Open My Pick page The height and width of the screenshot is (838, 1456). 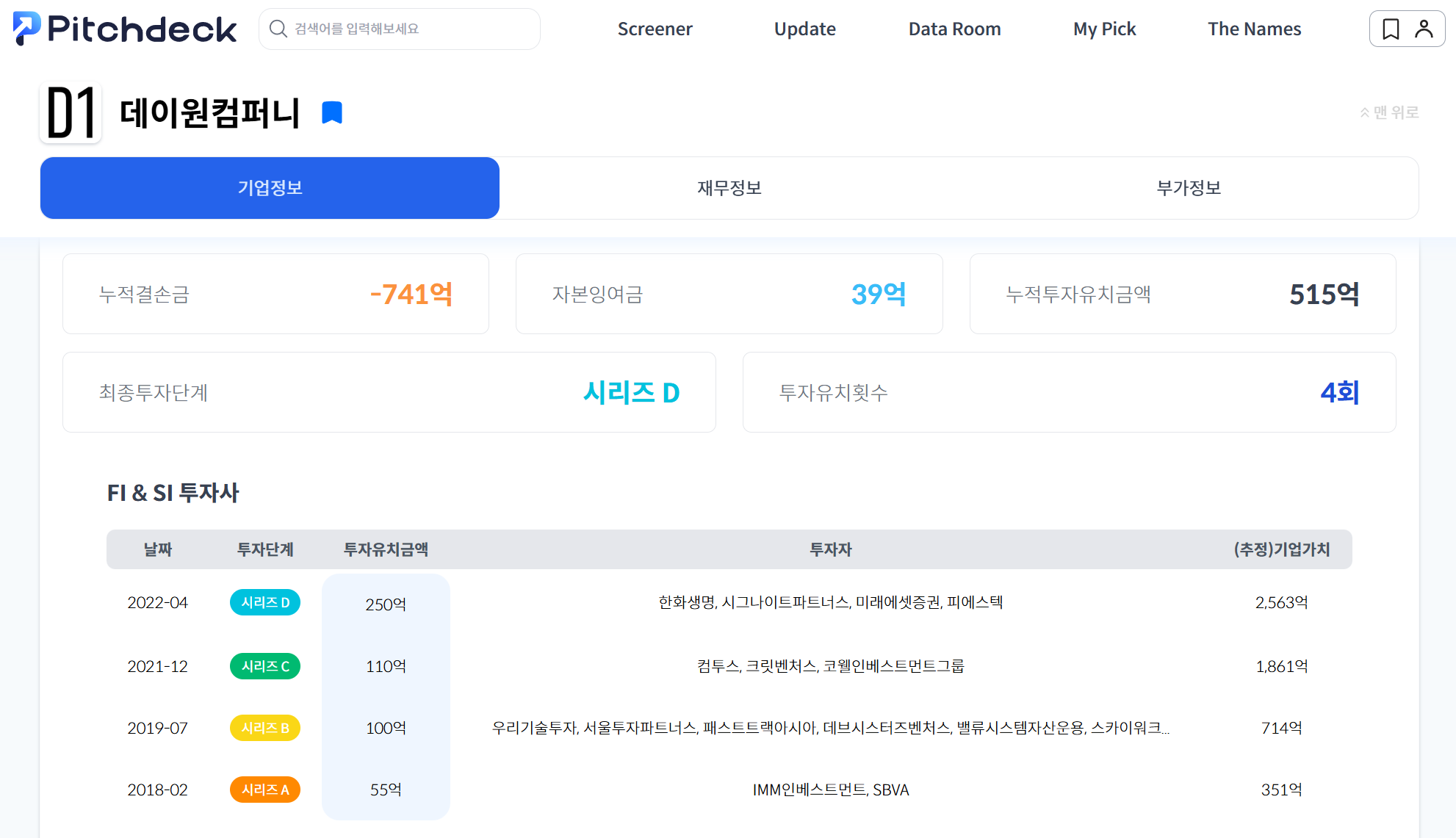pos(1104,29)
